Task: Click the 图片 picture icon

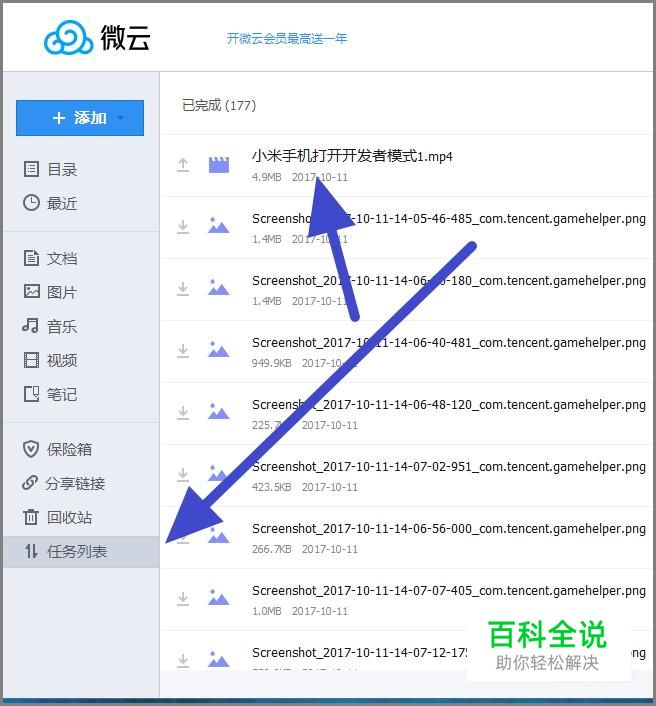Action: click(x=32, y=291)
